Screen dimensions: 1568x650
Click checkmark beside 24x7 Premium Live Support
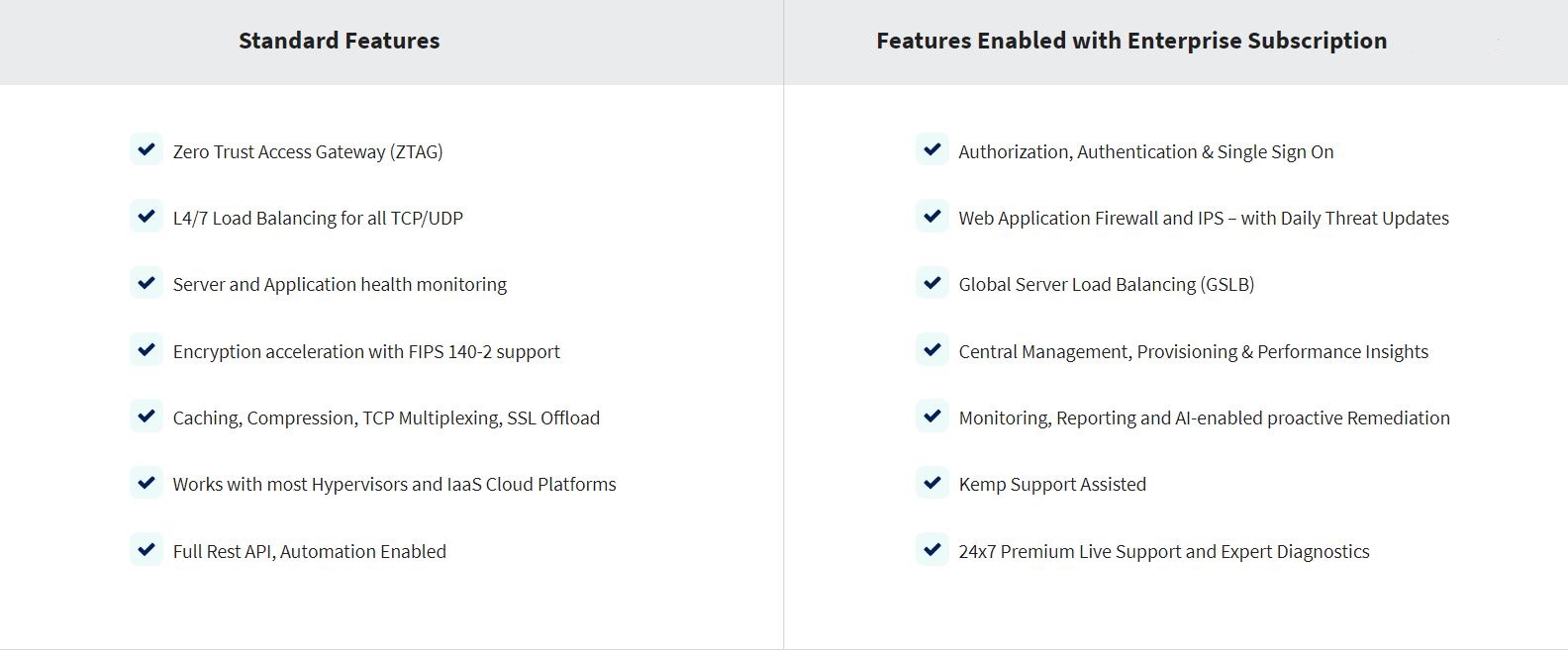[x=931, y=550]
